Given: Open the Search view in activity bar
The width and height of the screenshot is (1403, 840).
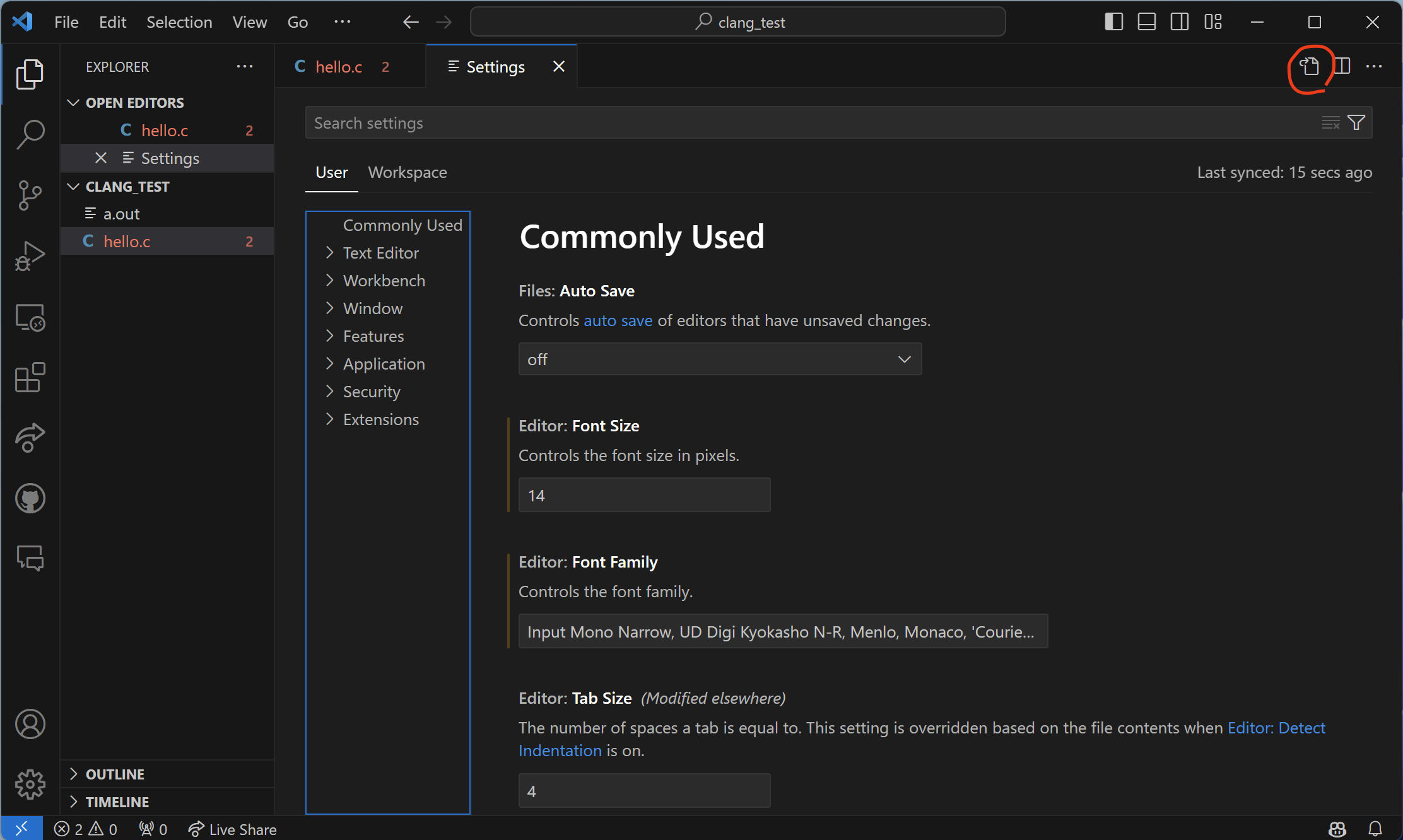Looking at the screenshot, I should 30,134.
